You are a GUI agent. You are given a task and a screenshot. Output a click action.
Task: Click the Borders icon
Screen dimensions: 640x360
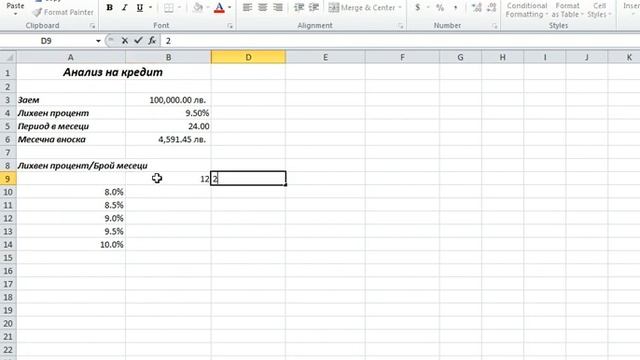tap(169, 7)
